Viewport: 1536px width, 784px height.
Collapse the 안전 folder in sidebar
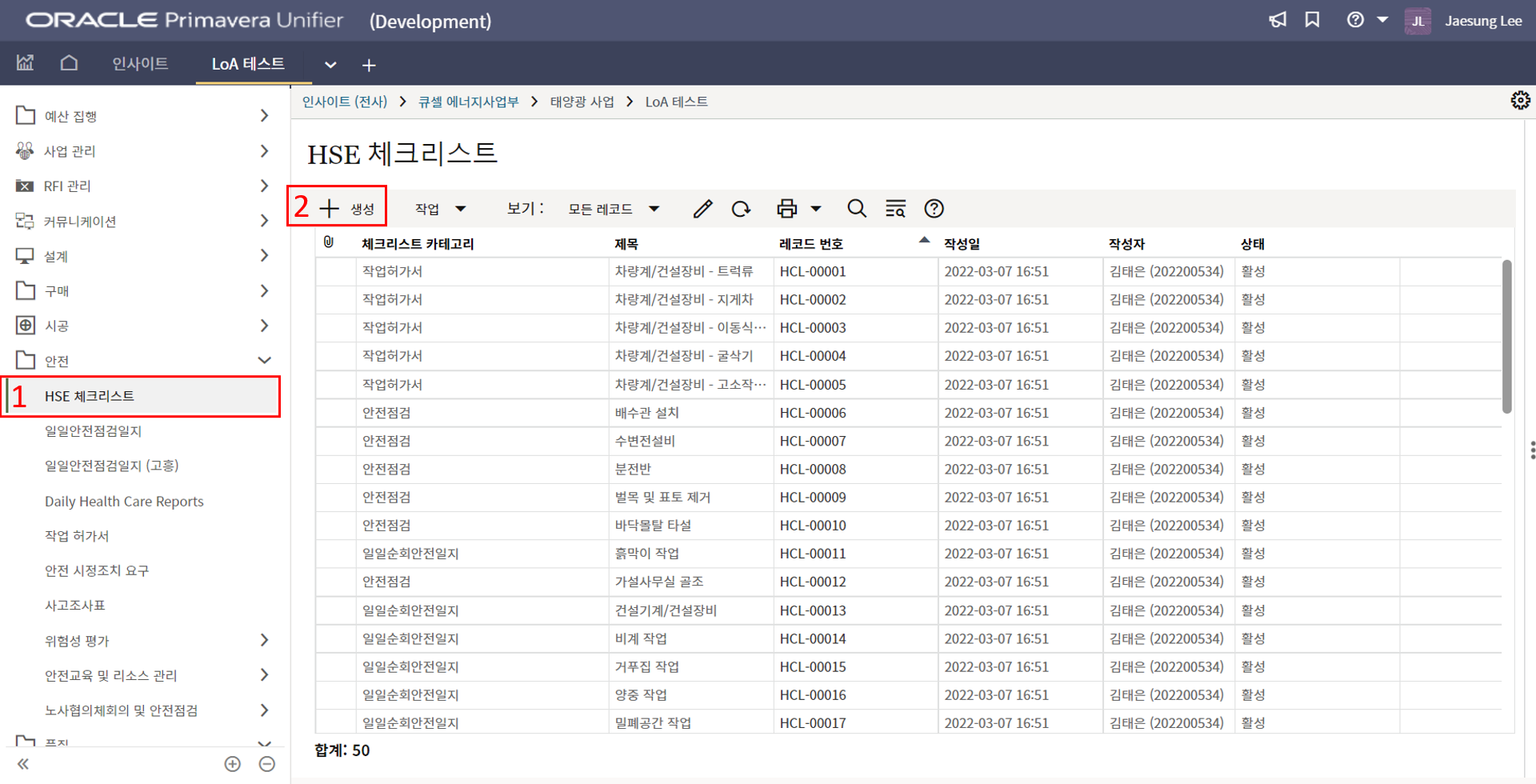264,361
